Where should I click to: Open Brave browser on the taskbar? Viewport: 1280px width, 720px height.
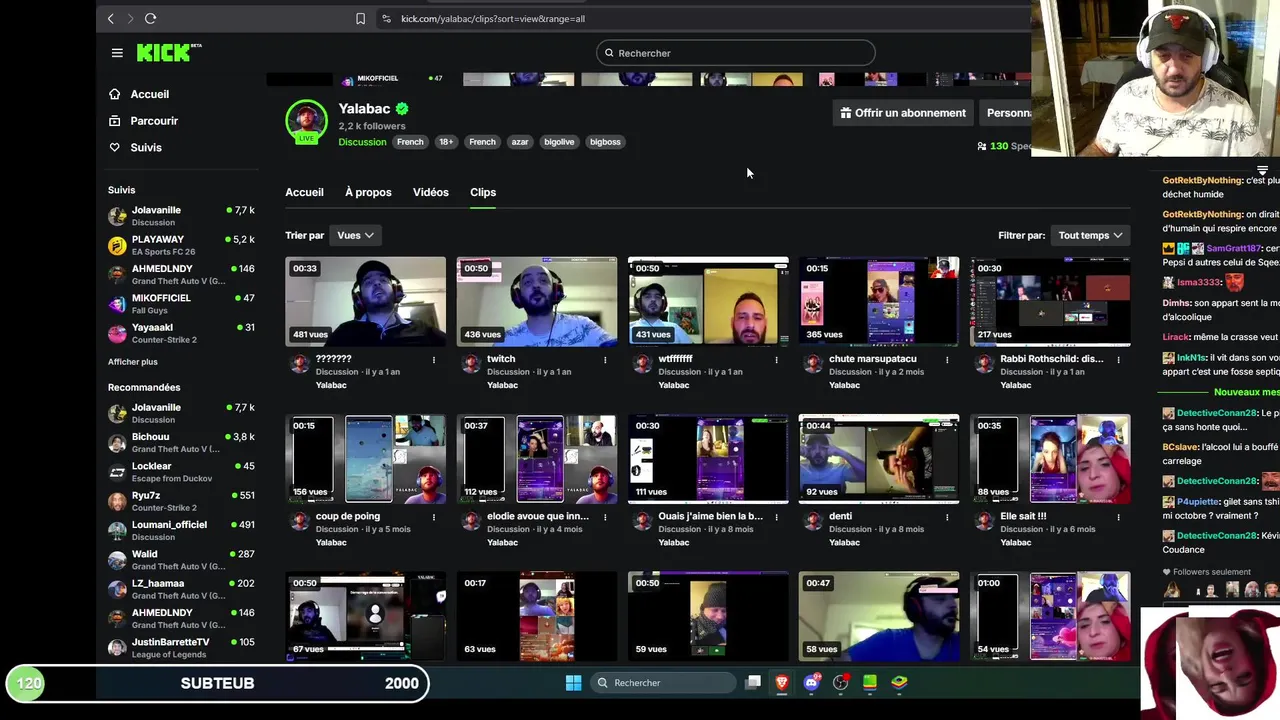click(x=782, y=683)
